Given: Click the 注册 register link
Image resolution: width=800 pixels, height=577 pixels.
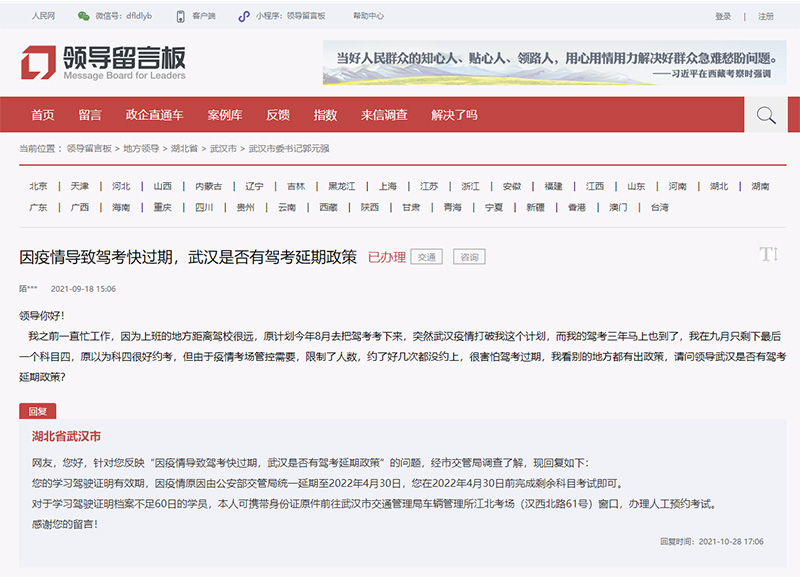Looking at the screenshot, I should coord(766,17).
